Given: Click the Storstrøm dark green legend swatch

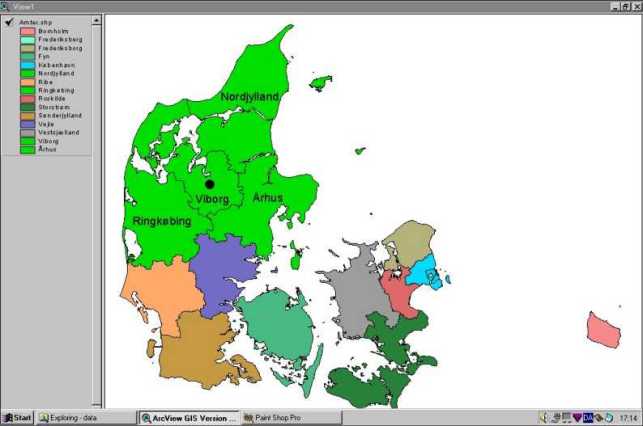Looking at the screenshot, I should pos(27,107).
